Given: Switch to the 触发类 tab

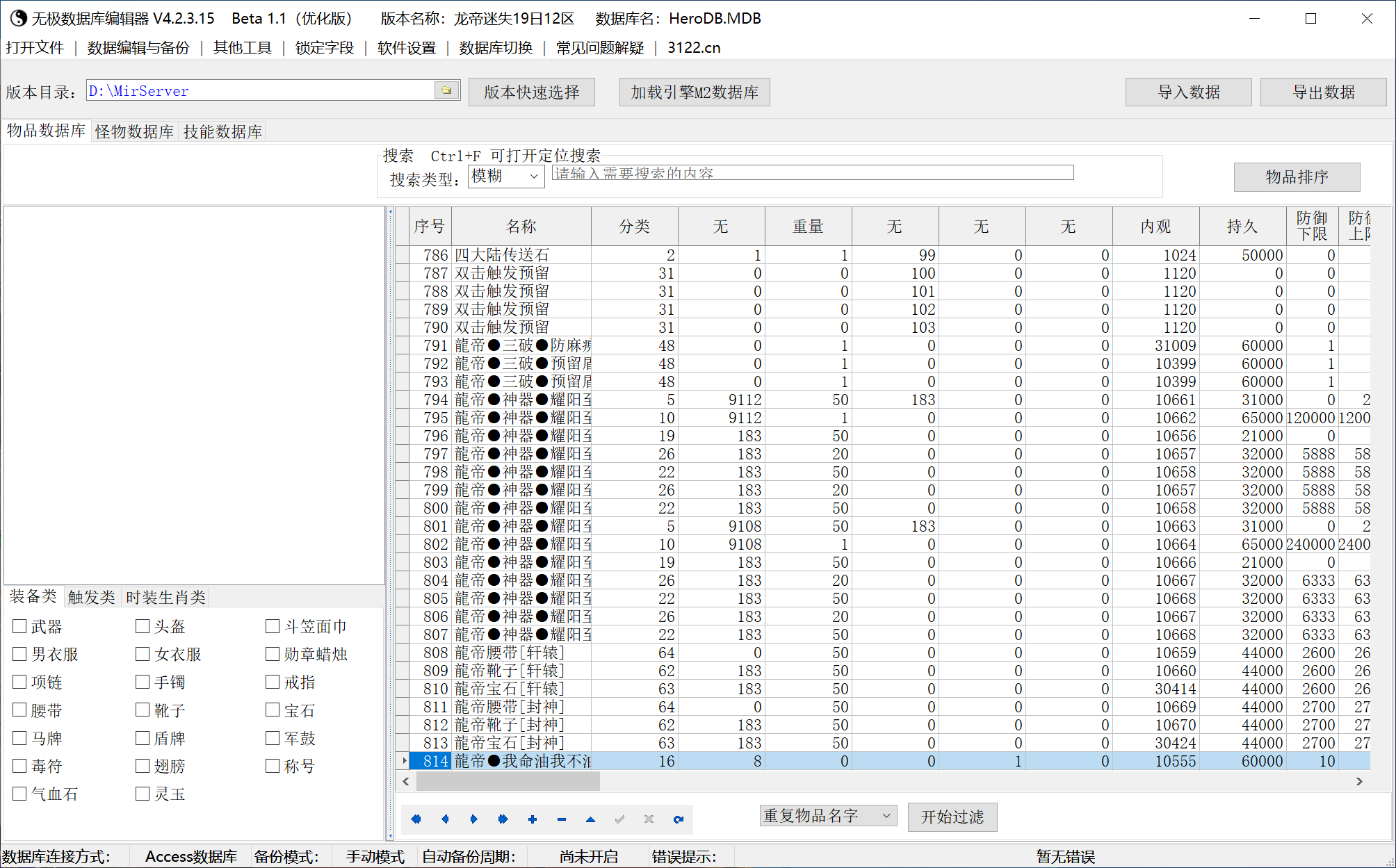Looking at the screenshot, I should click(x=92, y=598).
